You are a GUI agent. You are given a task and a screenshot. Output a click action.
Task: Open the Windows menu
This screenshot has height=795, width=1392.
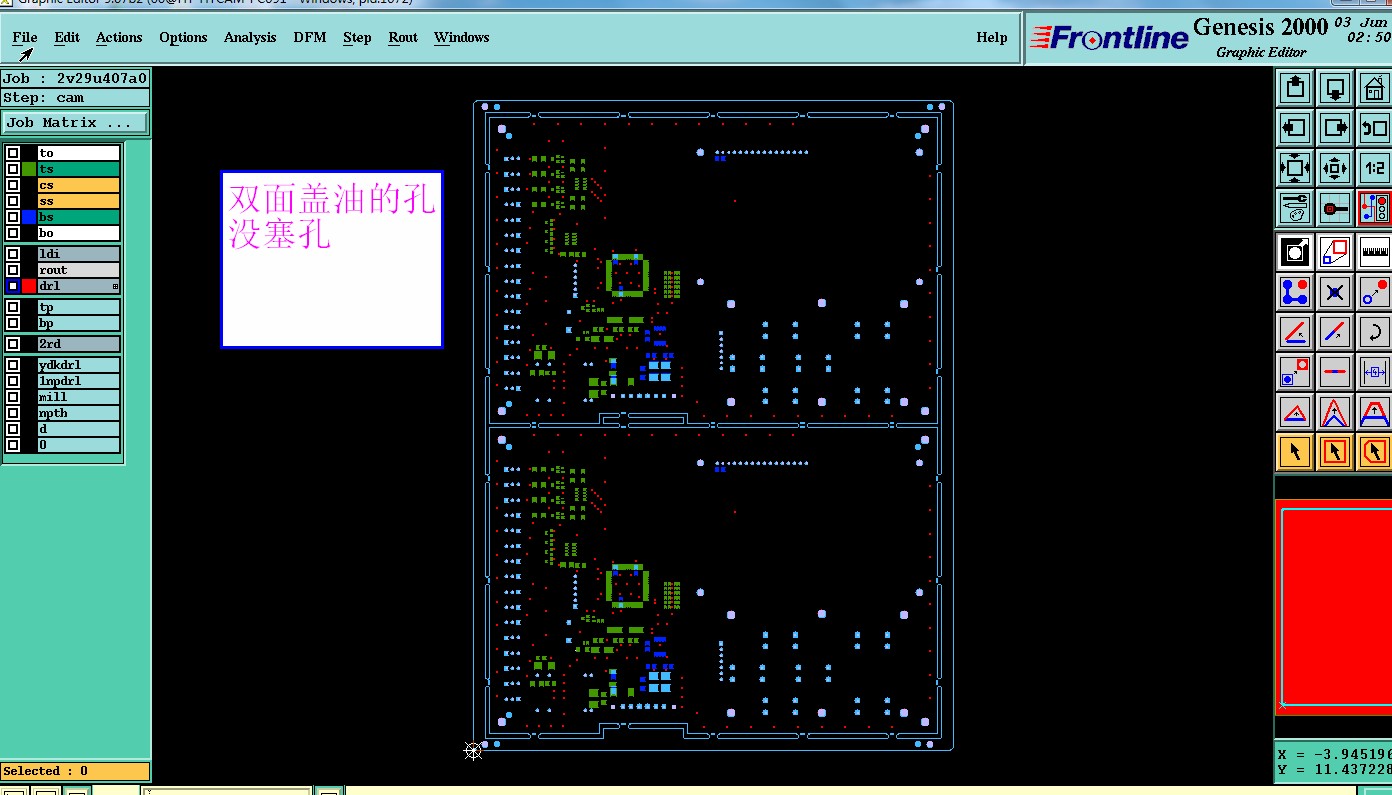(x=462, y=37)
